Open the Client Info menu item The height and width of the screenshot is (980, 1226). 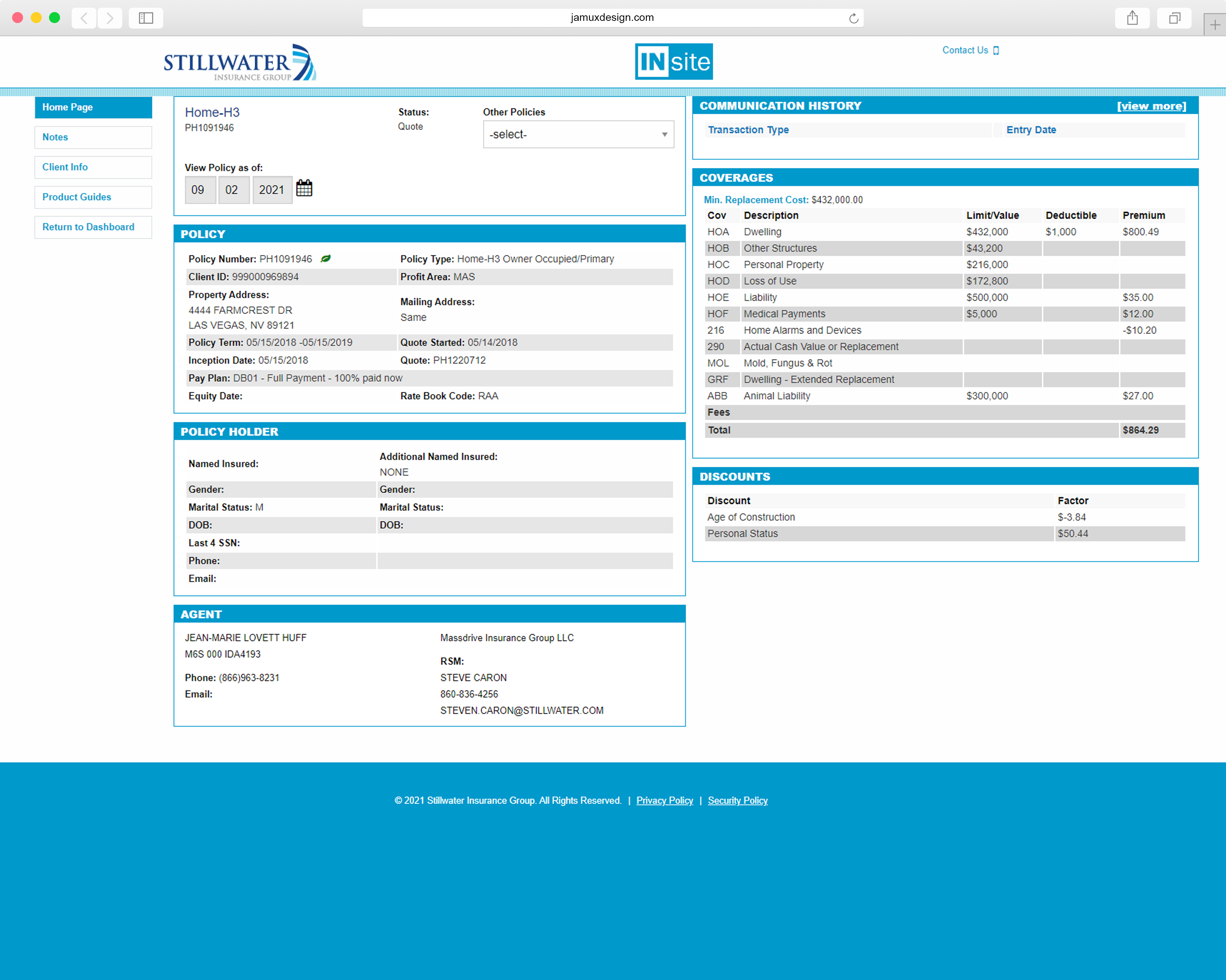pyautogui.click(x=93, y=167)
